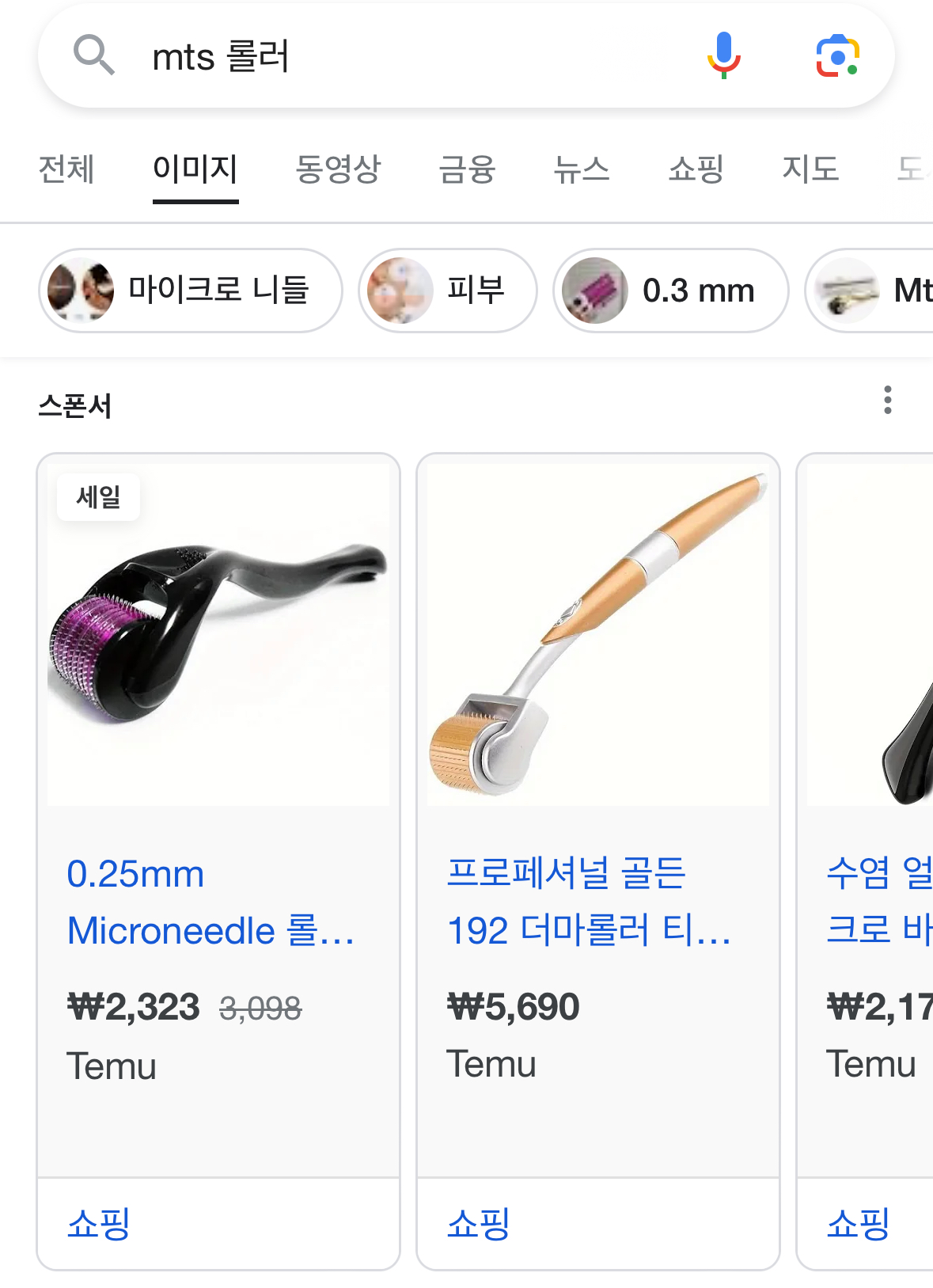This screenshot has width=933, height=1288.
Task: Switch to the 뉴스 tab
Action: pos(582,169)
